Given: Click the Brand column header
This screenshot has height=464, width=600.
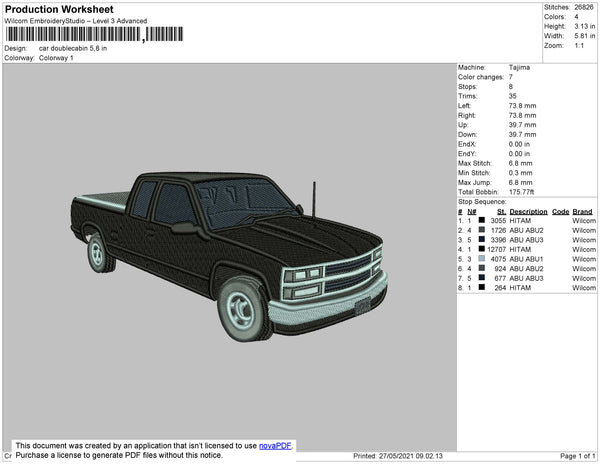Looking at the screenshot, I should [x=583, y=212].
